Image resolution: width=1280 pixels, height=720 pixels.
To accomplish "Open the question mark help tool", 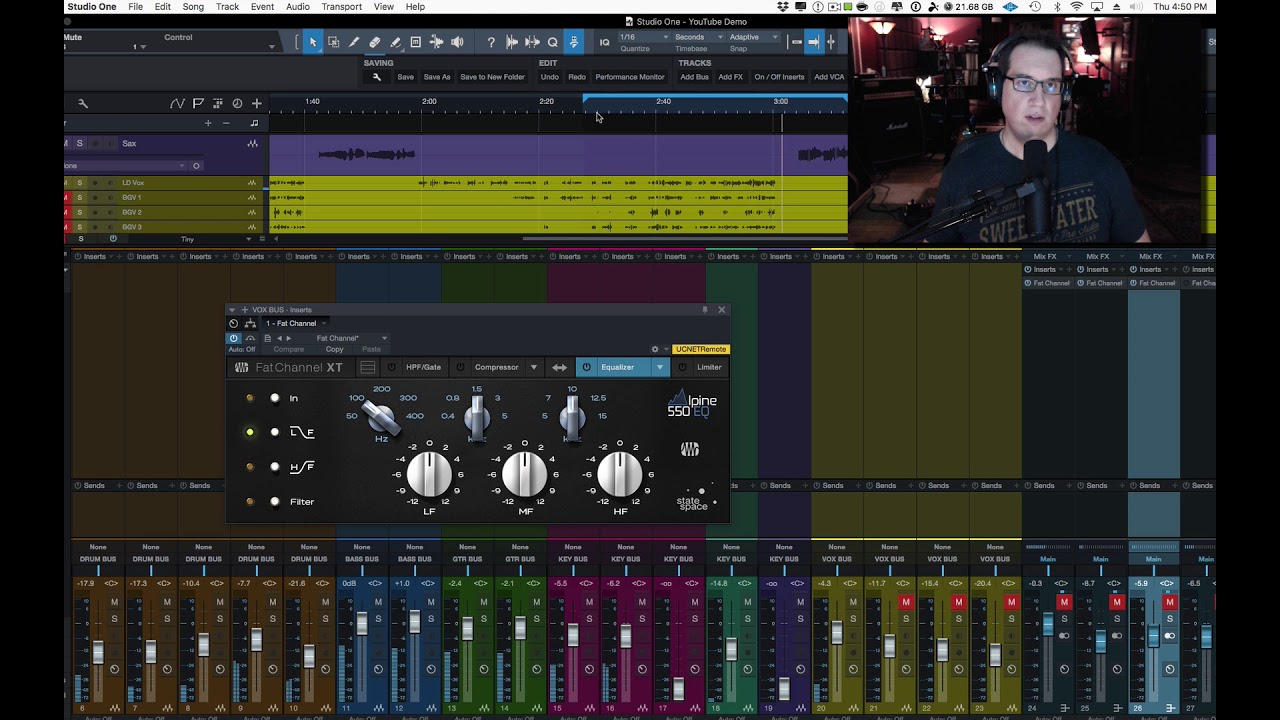I will (x=491, y=42).
